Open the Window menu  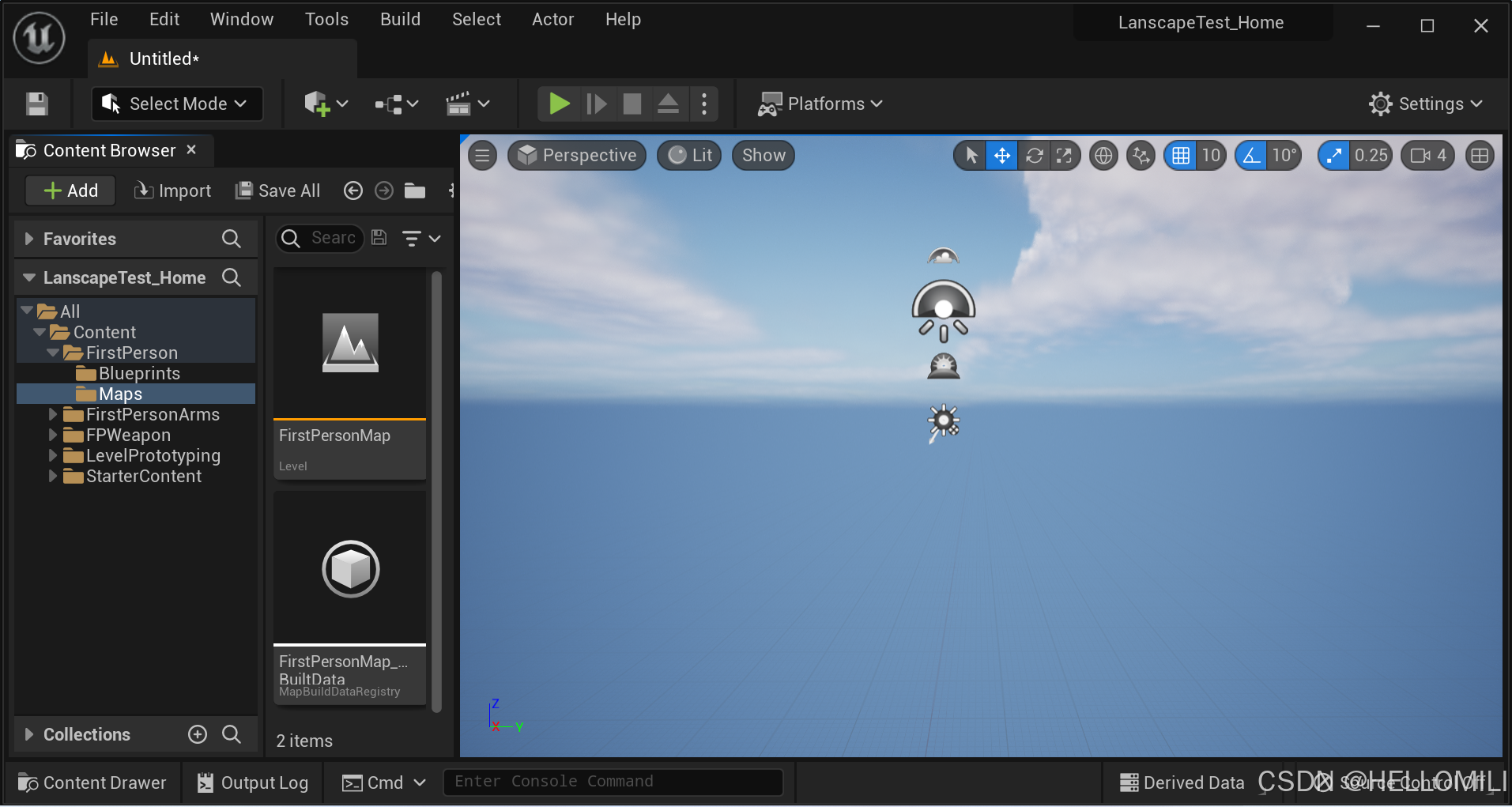(x=242, y=20)
